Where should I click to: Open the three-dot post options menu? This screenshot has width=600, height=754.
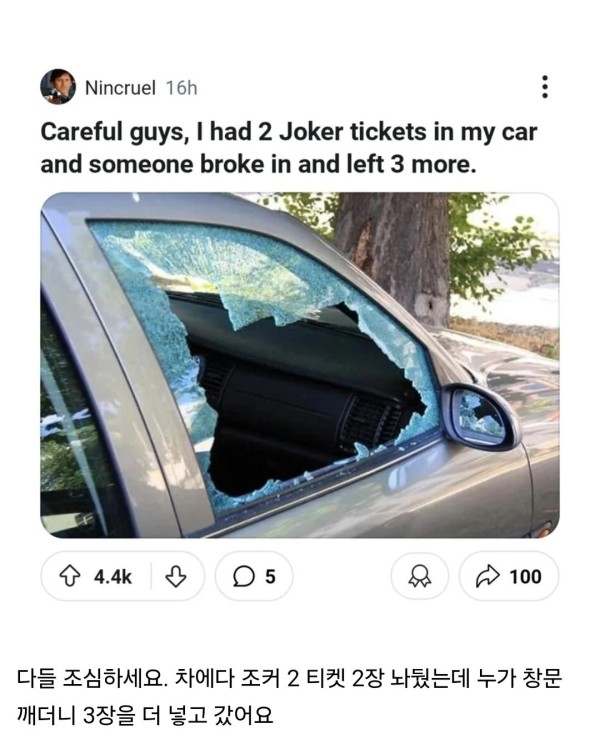point(545,87)
